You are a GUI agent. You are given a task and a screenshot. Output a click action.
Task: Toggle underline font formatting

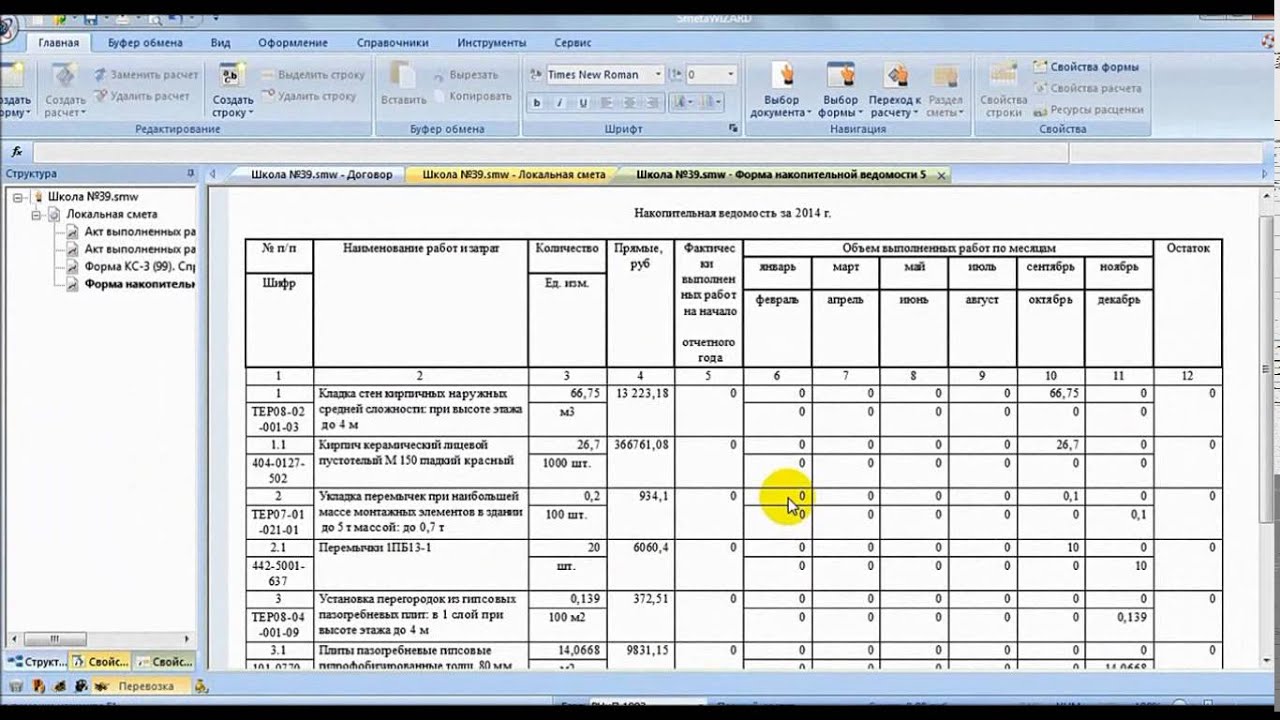click(583, 103)
